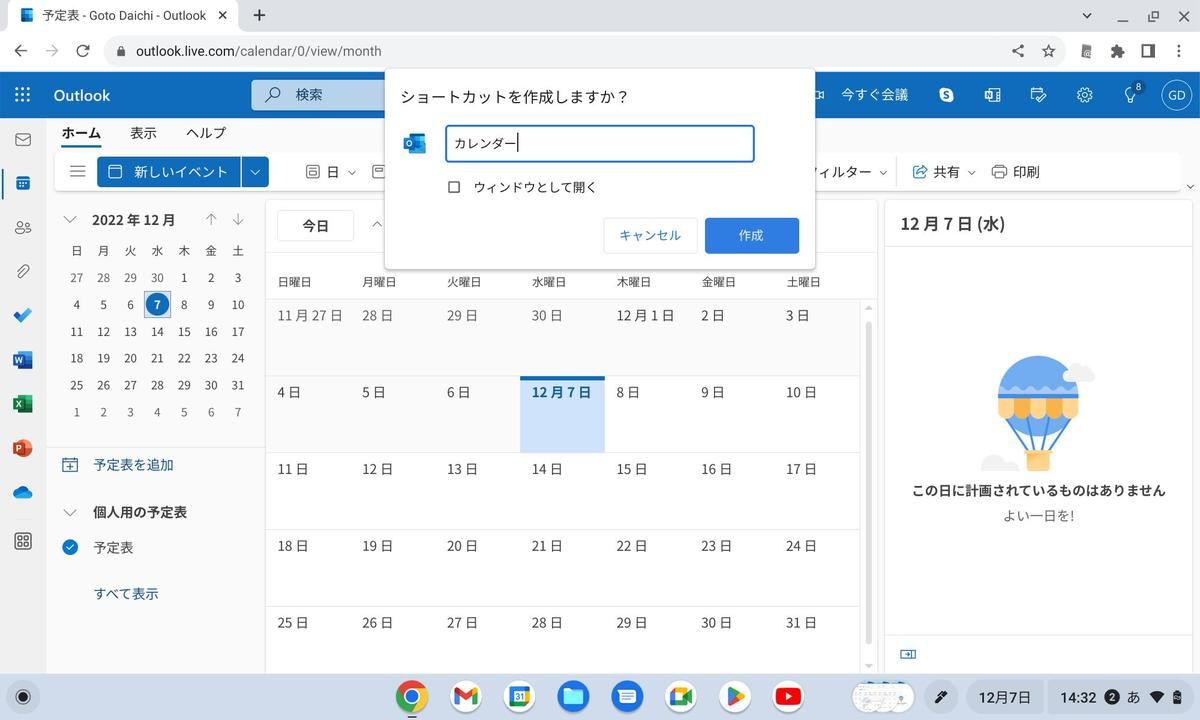This screenshot has width=1200, height=720.
Task: Click the 作成 button in dialog
Action: coord(751,235)
